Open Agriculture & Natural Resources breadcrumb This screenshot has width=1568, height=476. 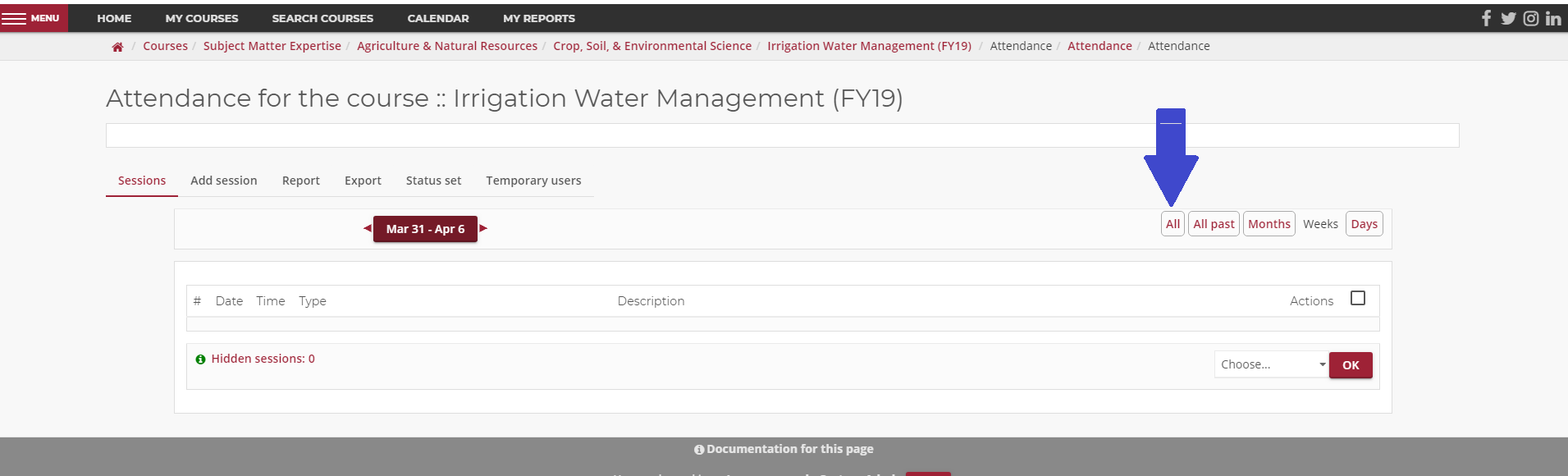447,46
